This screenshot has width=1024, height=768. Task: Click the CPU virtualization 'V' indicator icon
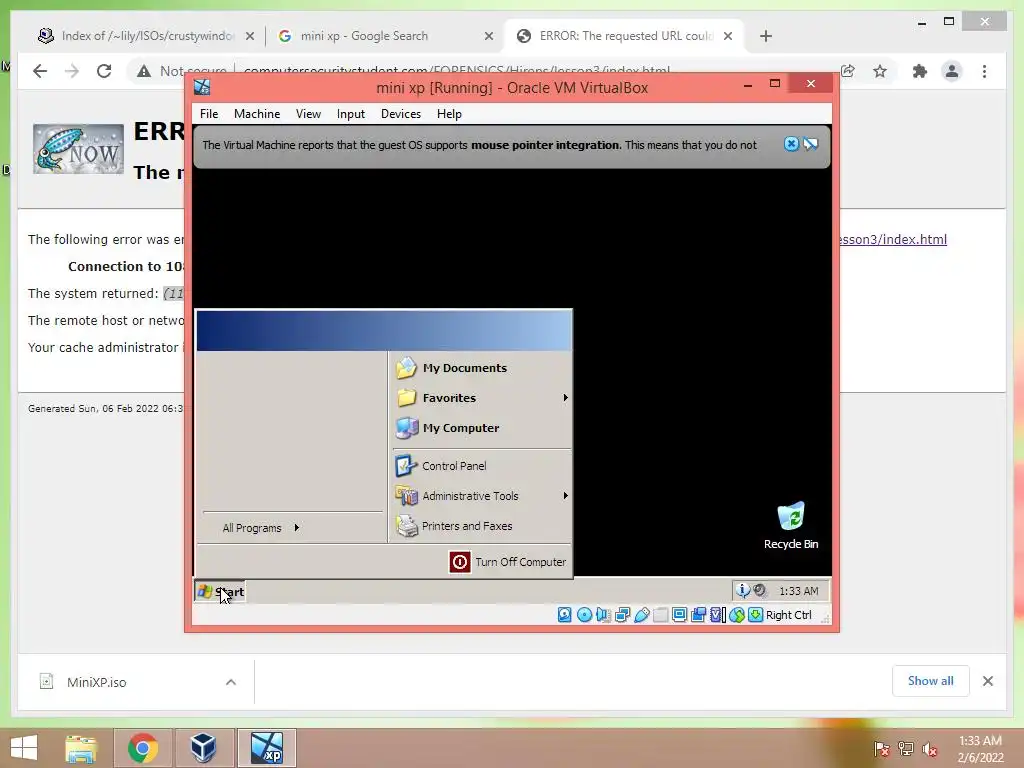[717, 615]
